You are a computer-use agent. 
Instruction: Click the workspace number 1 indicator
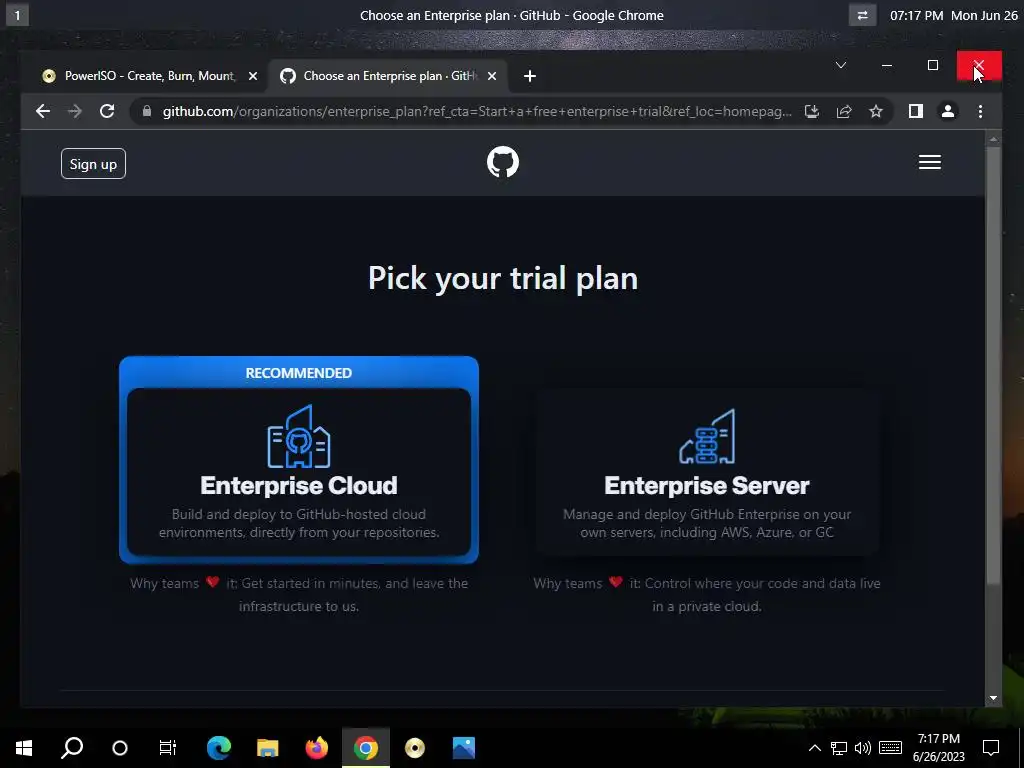pyautogui.click(x=17, y=16)
